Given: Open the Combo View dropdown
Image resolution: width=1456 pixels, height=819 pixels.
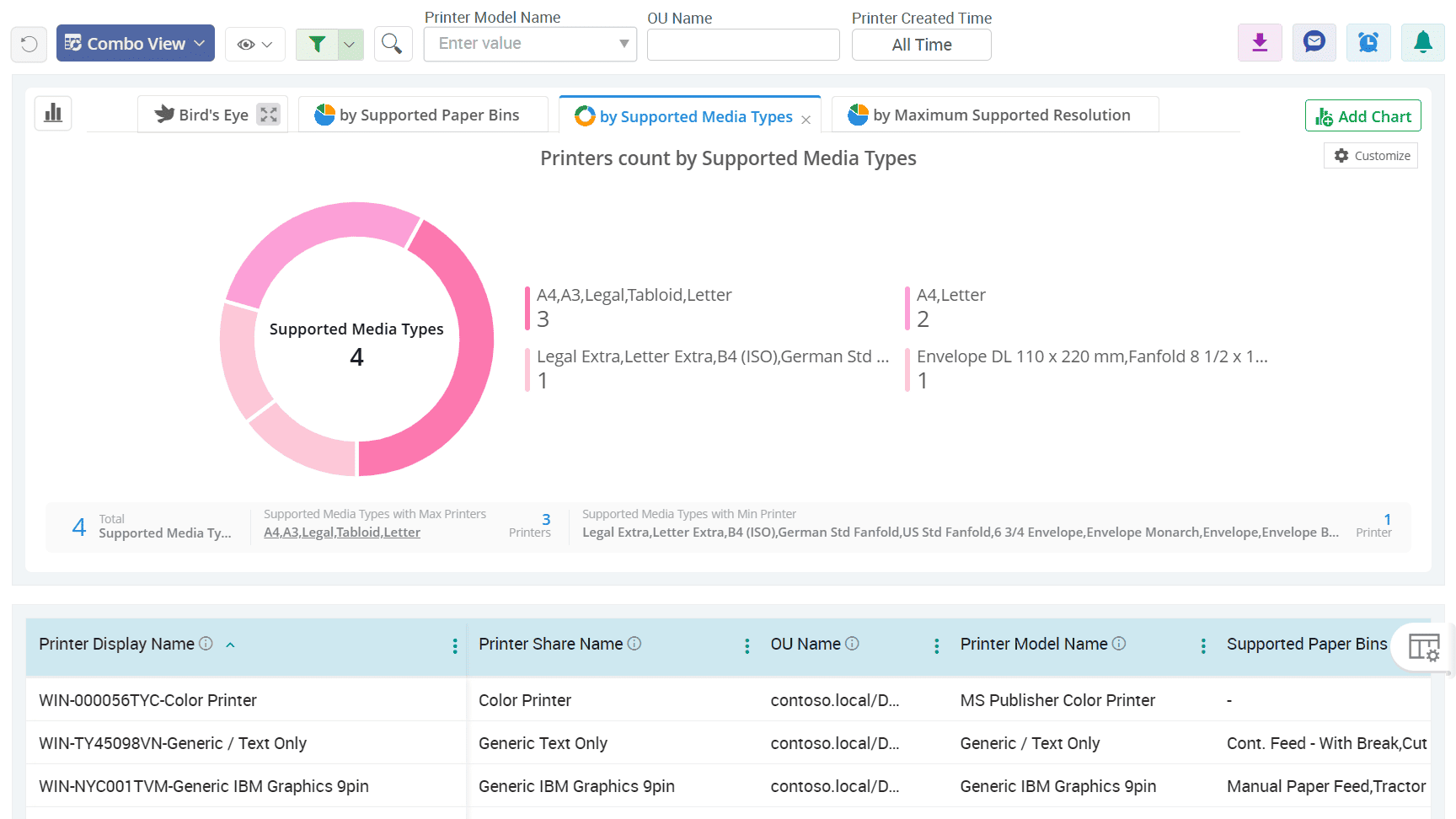Looking at the screenshot, I should click(x=136, y=44).
